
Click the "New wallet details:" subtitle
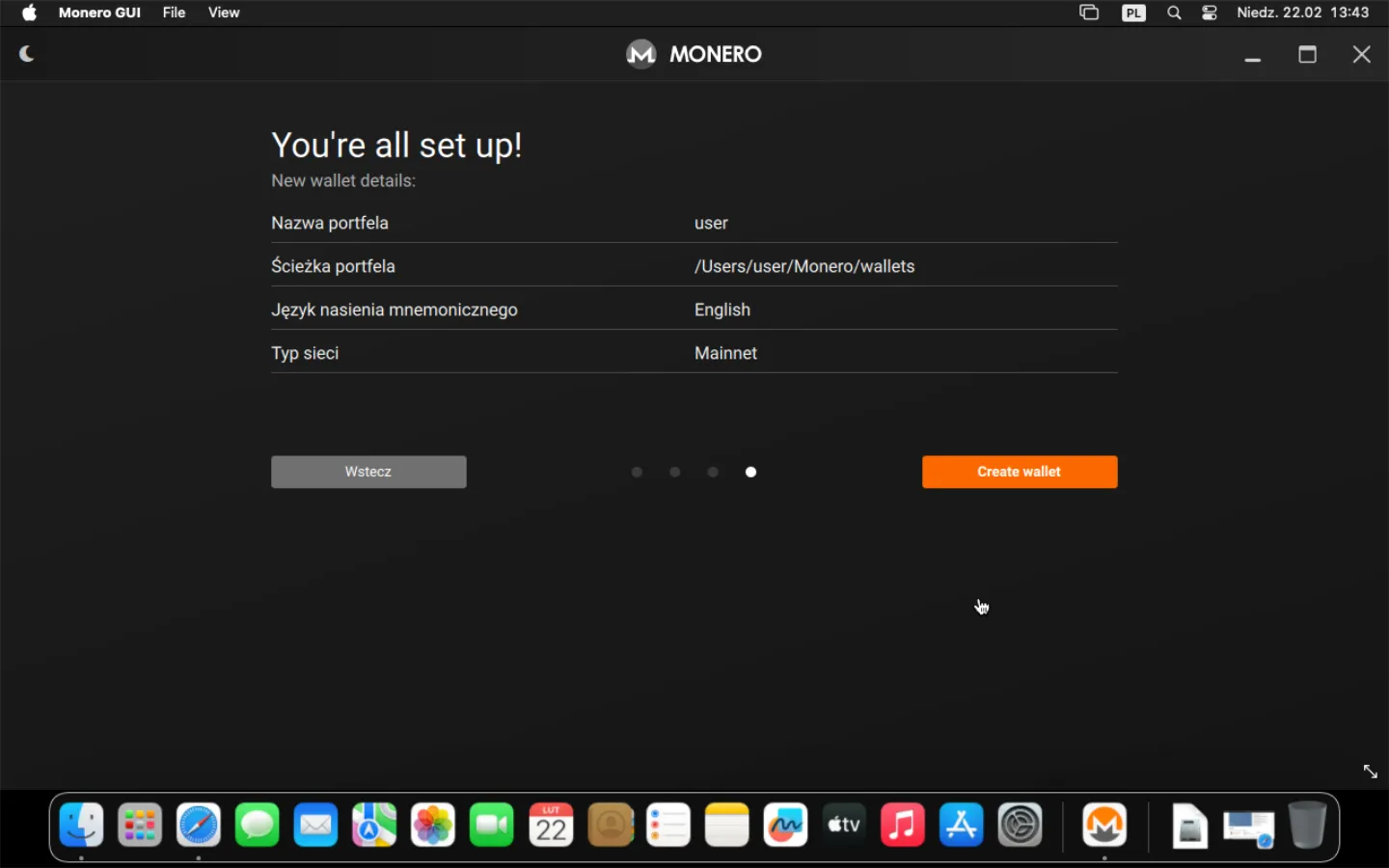pos(343,180)
